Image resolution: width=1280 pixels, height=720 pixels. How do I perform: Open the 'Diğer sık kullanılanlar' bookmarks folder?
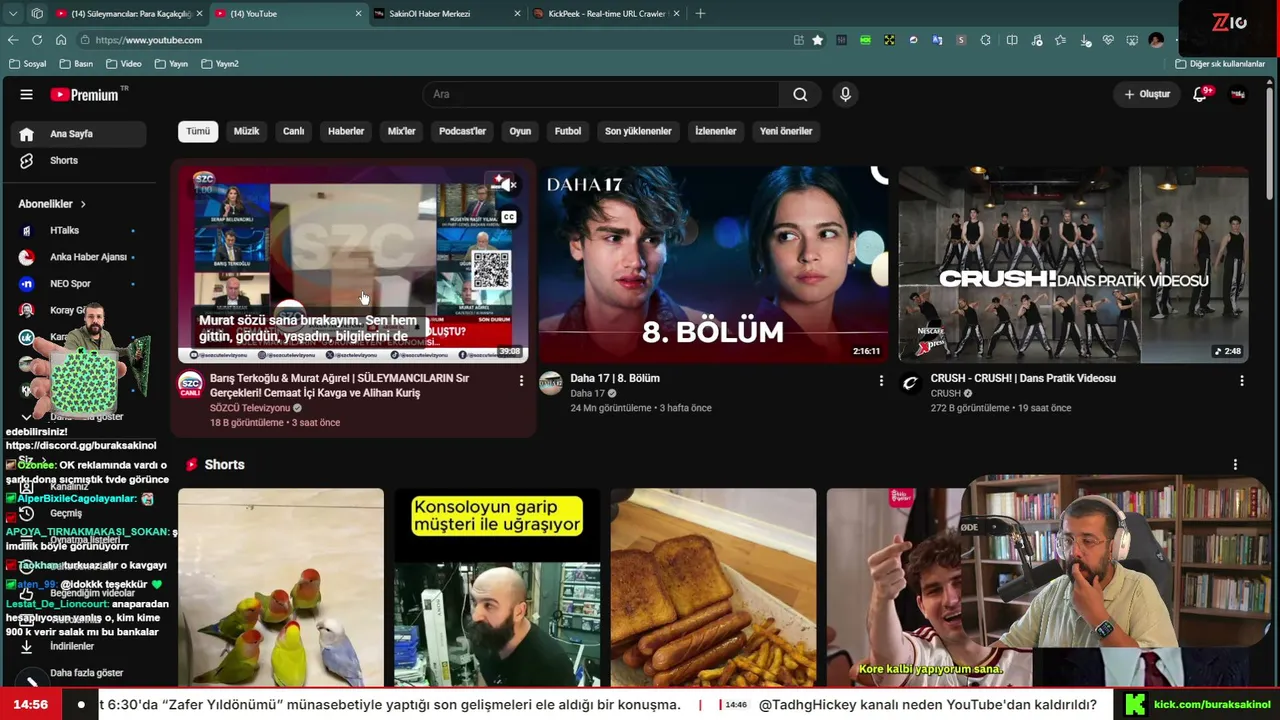pos(1221,64)
